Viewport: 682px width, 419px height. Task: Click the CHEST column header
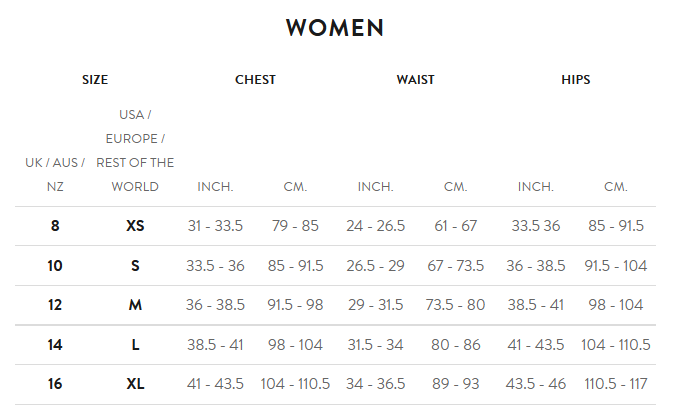[255, 80]
